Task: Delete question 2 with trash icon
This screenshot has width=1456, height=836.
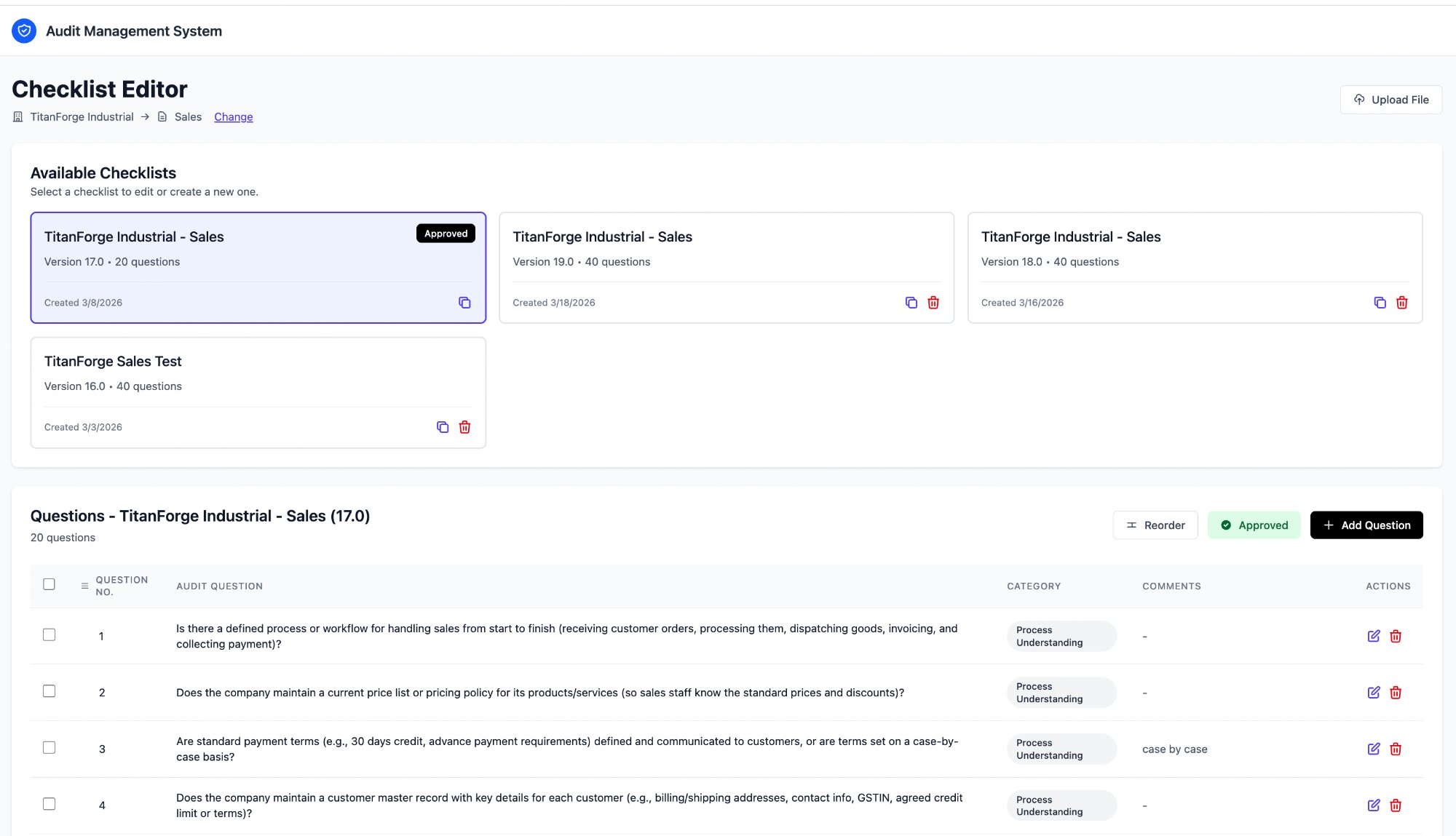Action: 1396,693
